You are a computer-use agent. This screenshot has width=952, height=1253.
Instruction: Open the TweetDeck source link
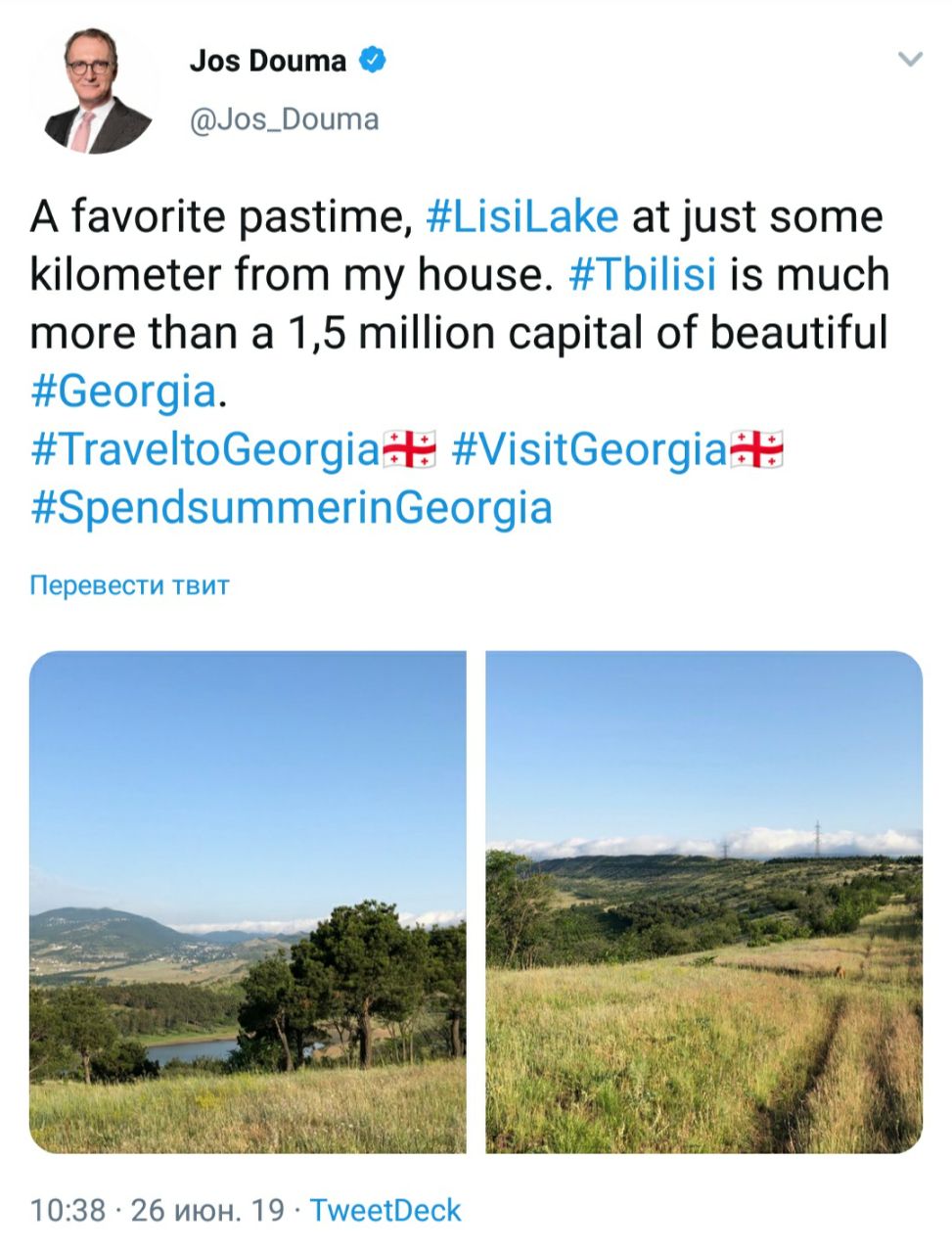(385, 1210)
